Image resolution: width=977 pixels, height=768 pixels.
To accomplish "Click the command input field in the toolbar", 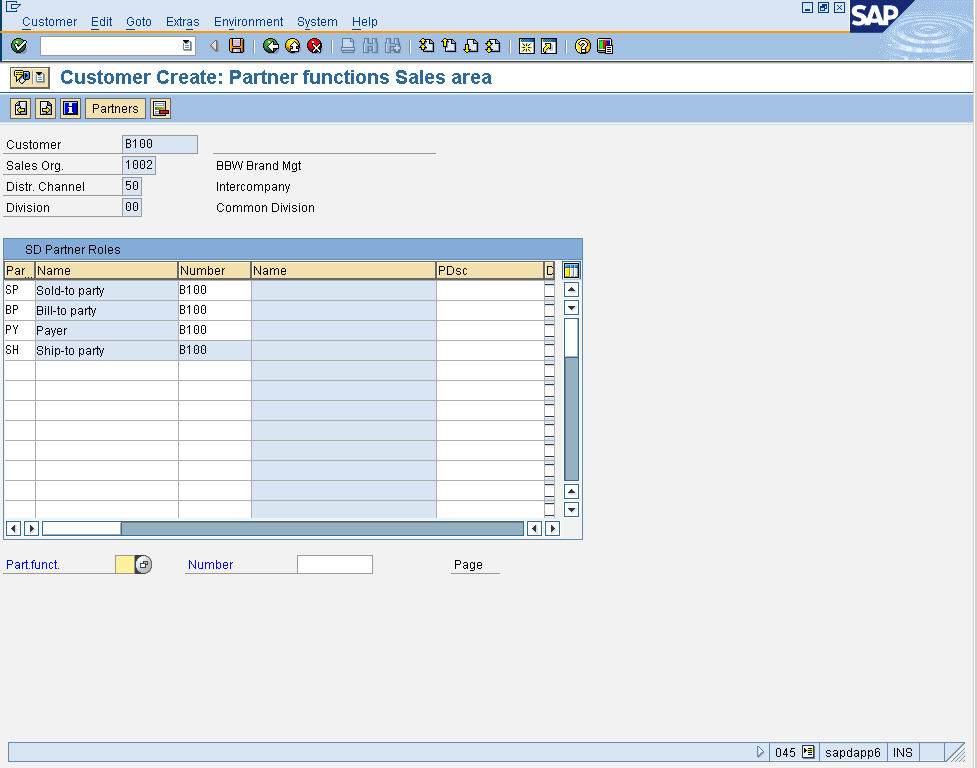I will pos(111,45).
